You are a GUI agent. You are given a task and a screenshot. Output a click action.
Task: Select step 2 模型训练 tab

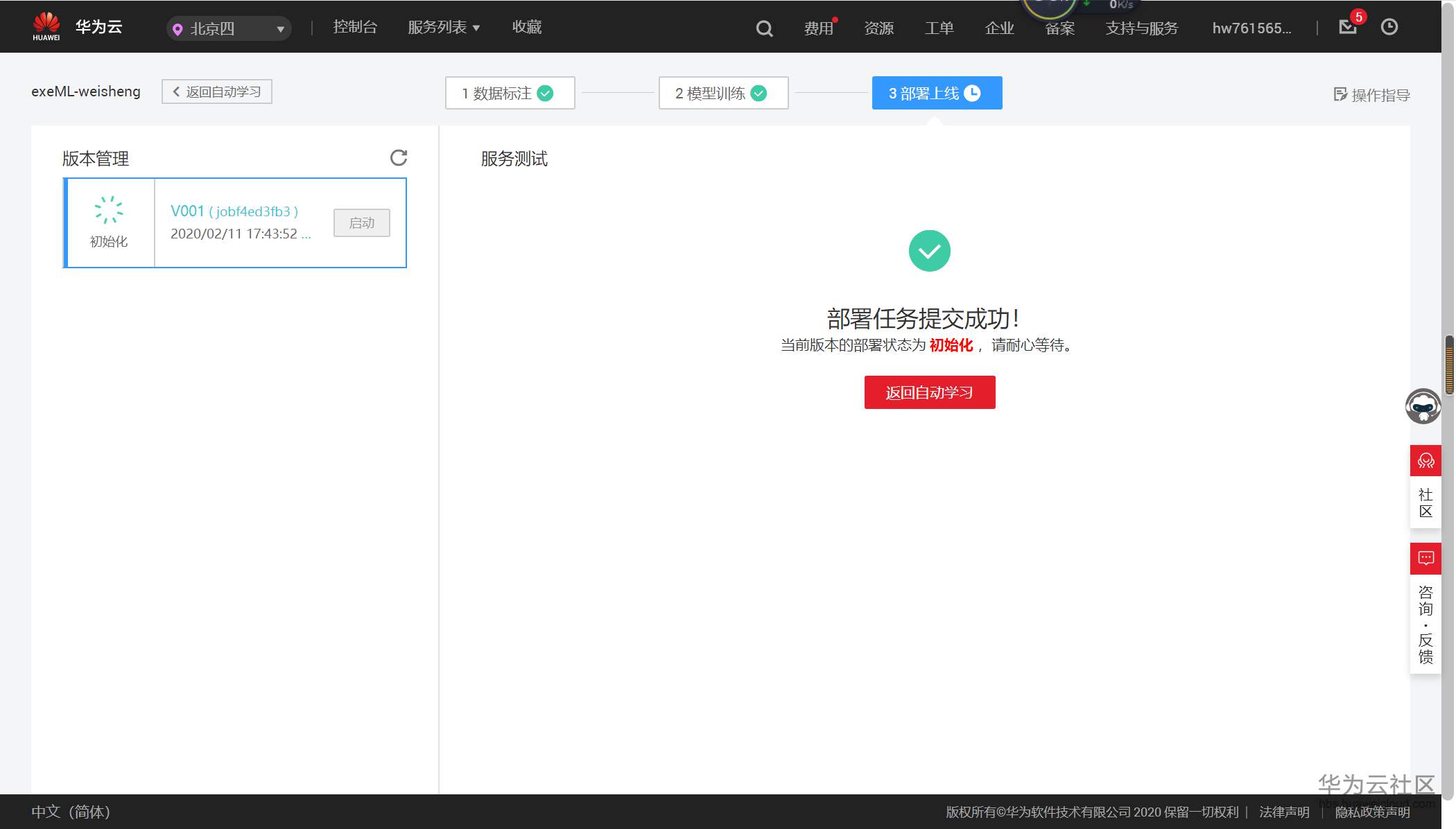pos(722,93)
